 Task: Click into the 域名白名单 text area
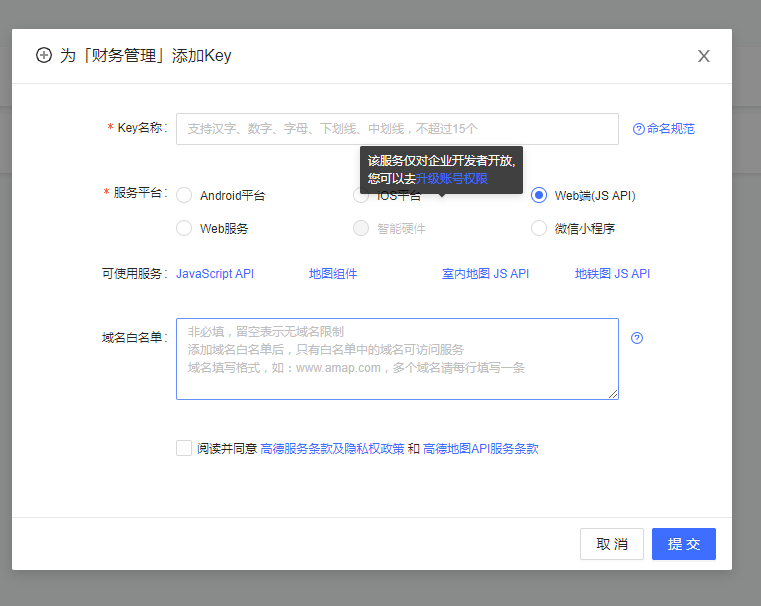coord(397,359)
